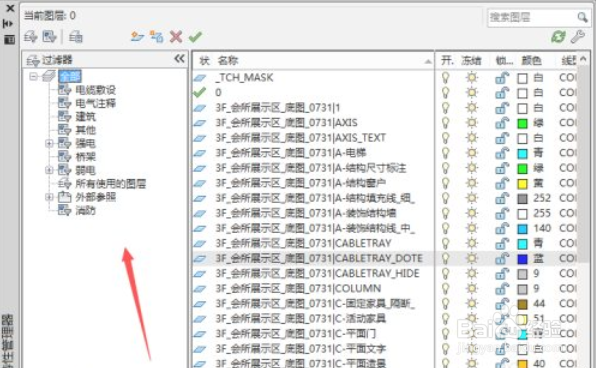Lock the _TCH_MASK layer
This screenshot has height=368, width=596.
click(502, 78)
